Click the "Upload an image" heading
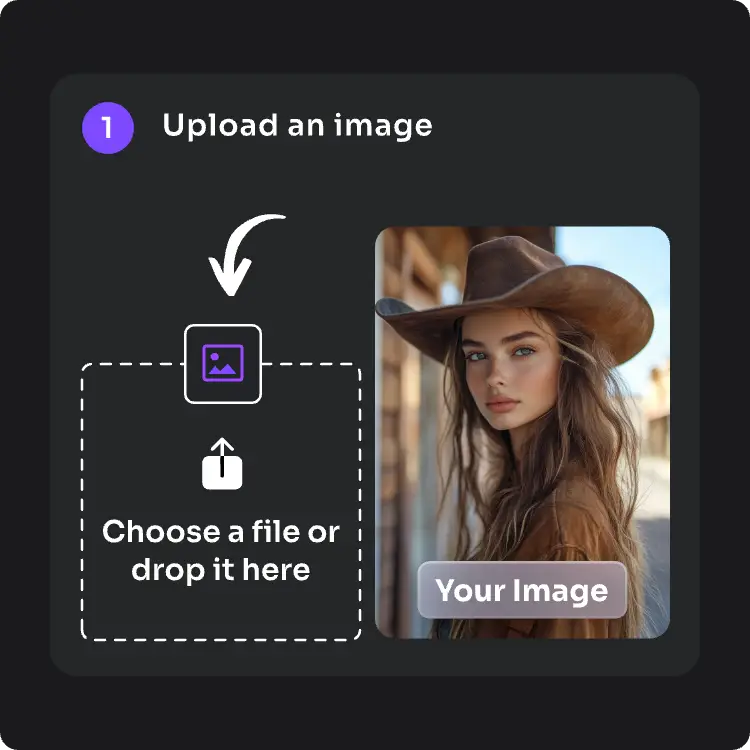The height and width of the screenshot is (750, 750). point(298,126)
